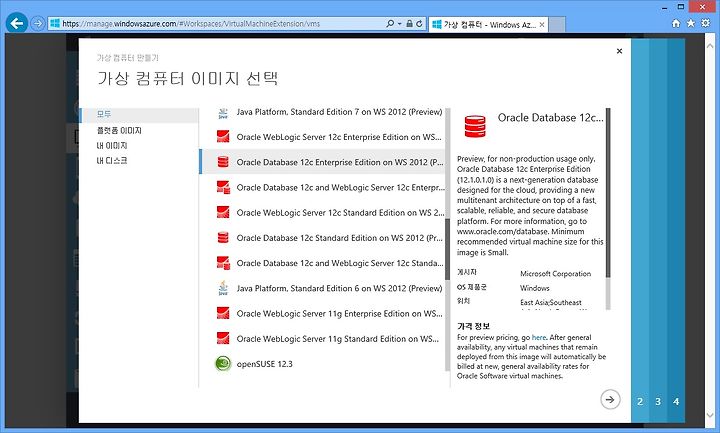Click the next arrow button in wizard
The width and height of the screenshot is (720, 433).
pyautogui.click(x=610, y=399)
